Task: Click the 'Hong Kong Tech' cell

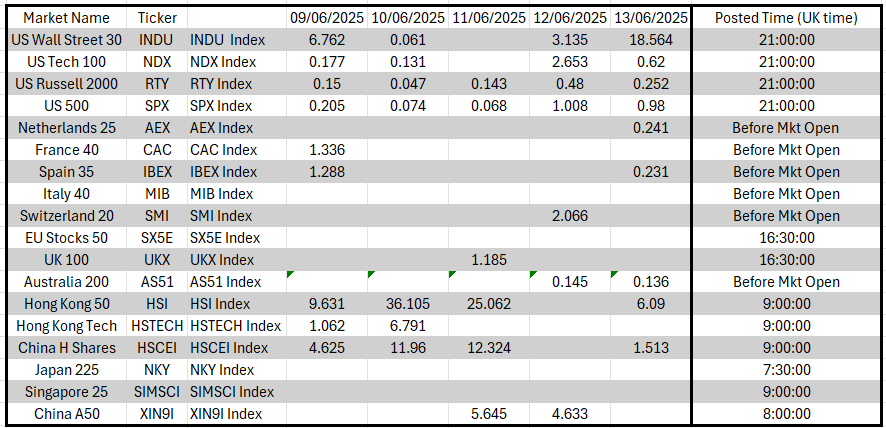Action: point(66,326)
